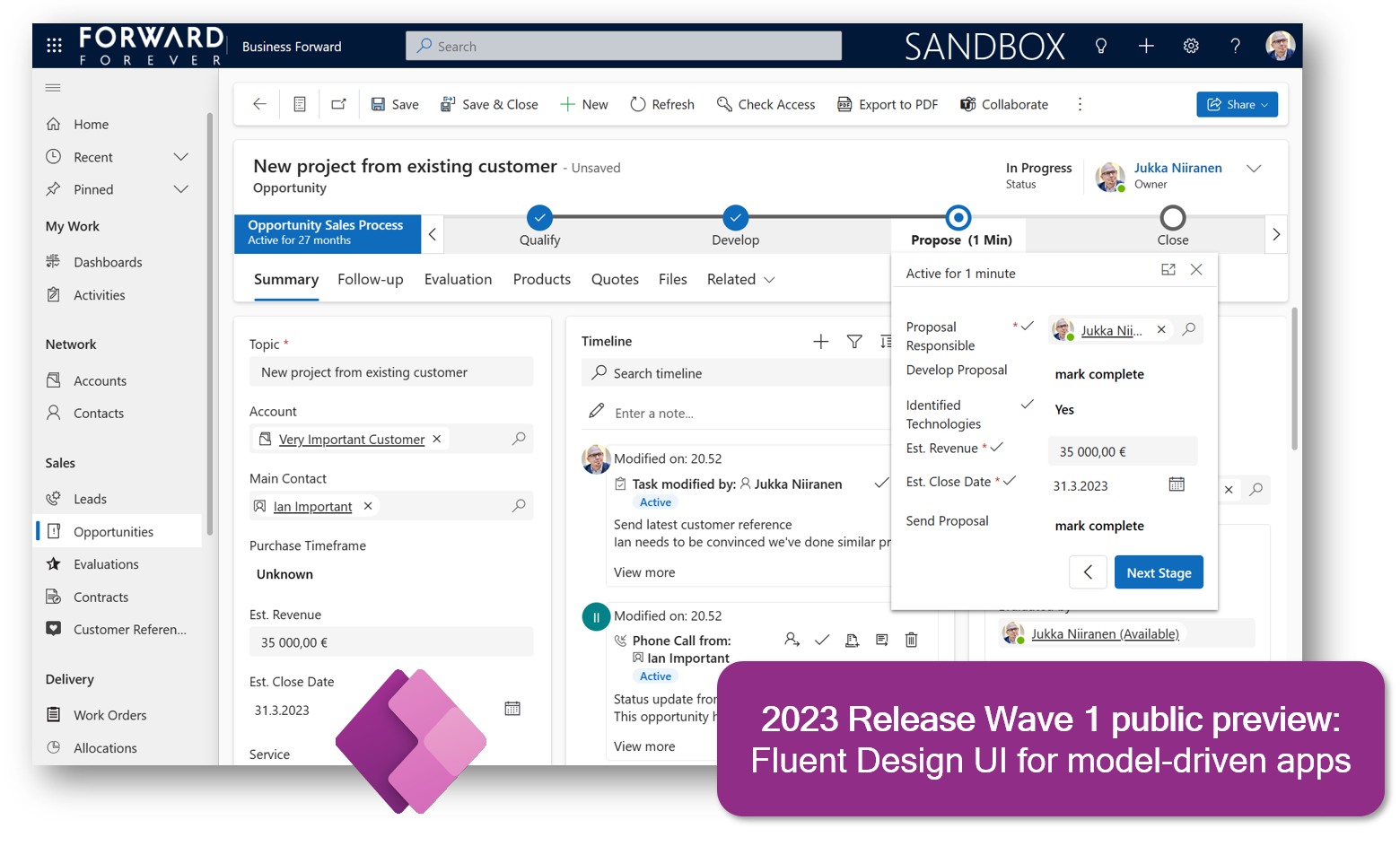1400x846 pixels.
Task: Pop out the Propose stage flyout
Action: [1168, 269]
